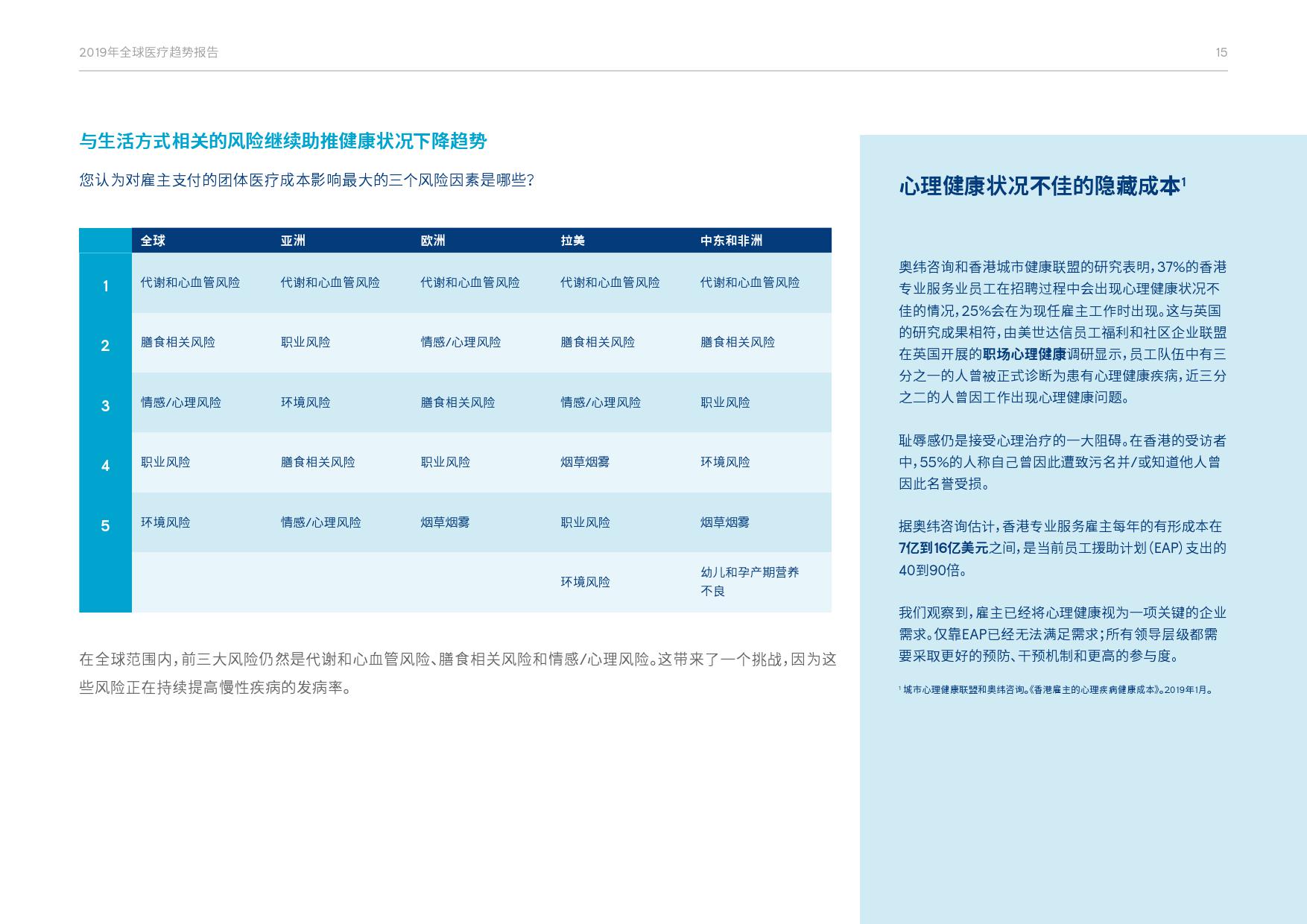Click 烟草烟雾 in the 欧洲 column

pos(445,522)
